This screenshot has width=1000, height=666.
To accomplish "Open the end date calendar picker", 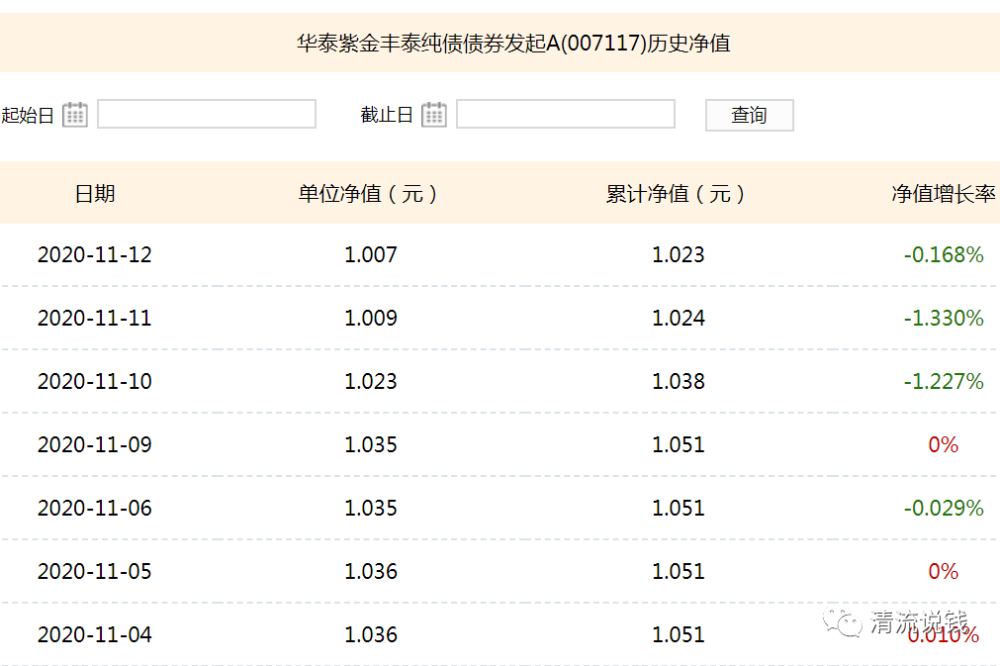I will click(x=434, y=115).
